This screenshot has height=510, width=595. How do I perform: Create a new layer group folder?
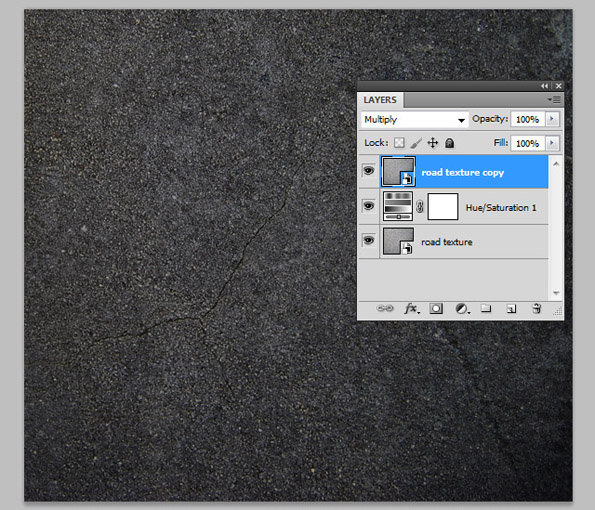[x=486, y=309]
